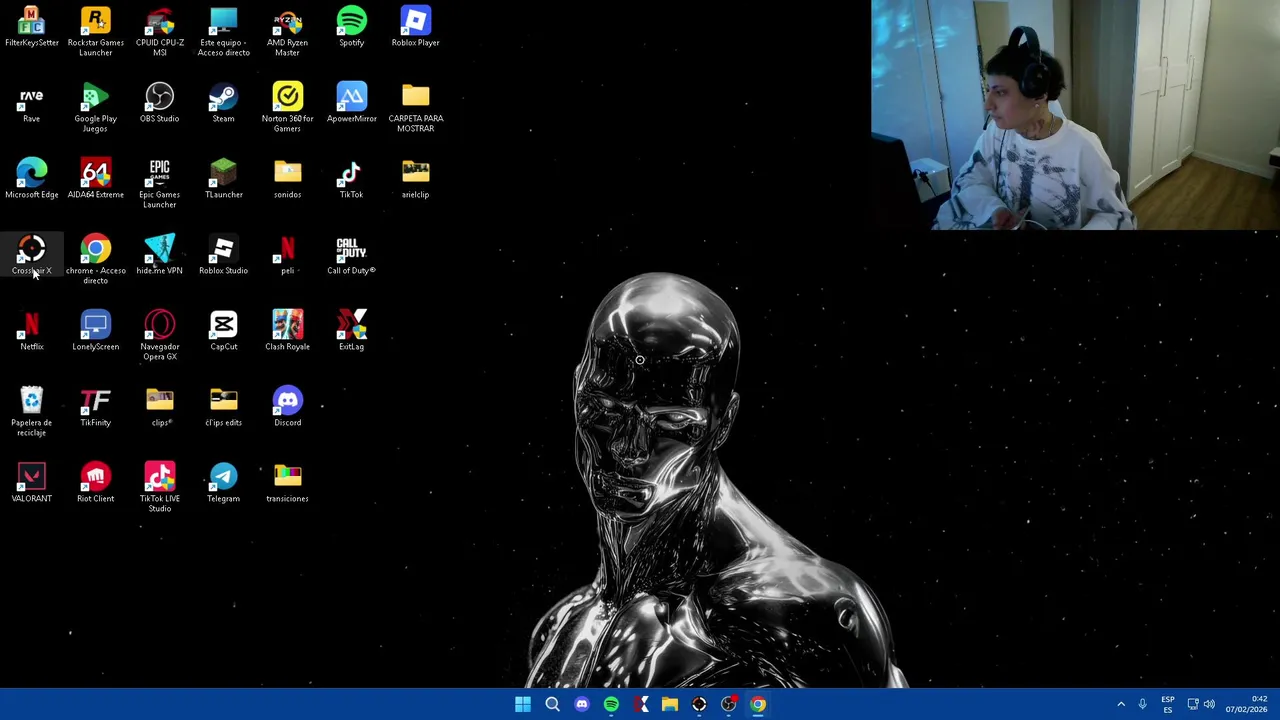Click the microphone tray icon
The height and width of the screenshot is (720, 1280).
pyautogui.click(x=1142, y=704)
